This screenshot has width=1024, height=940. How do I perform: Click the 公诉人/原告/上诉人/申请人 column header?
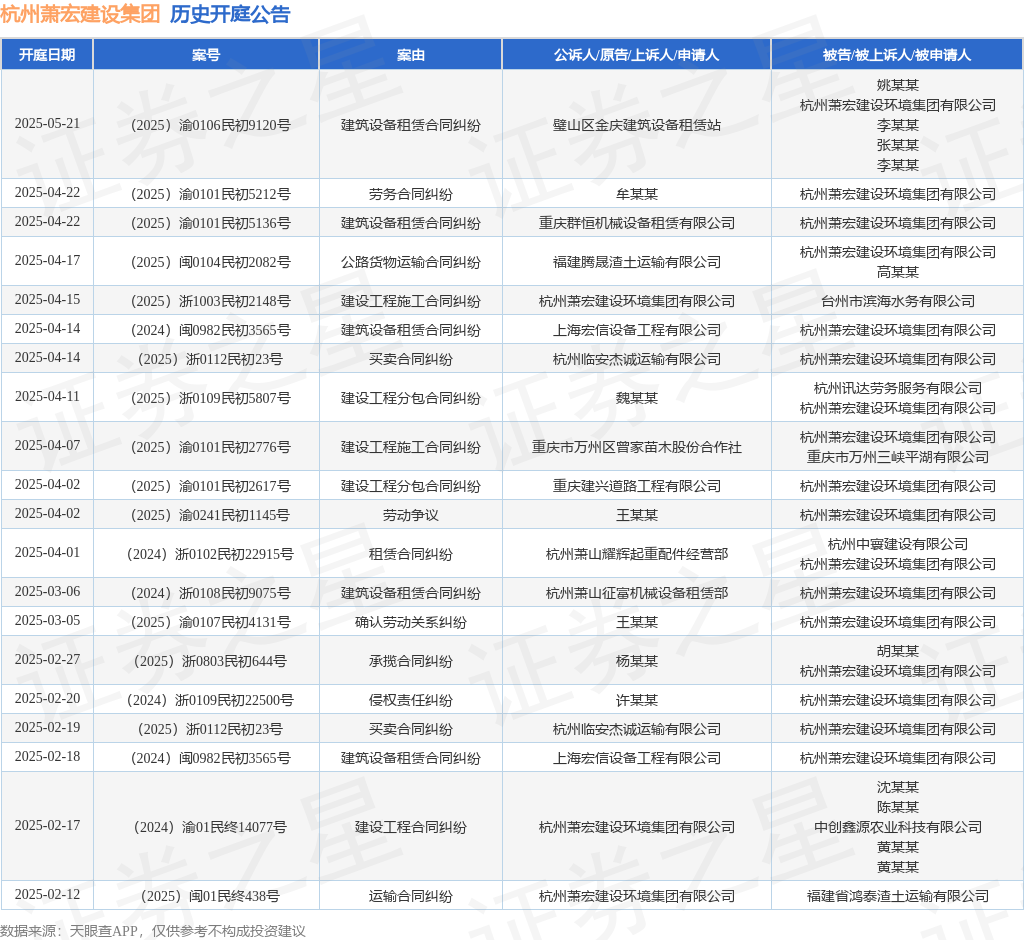(636, 55)
